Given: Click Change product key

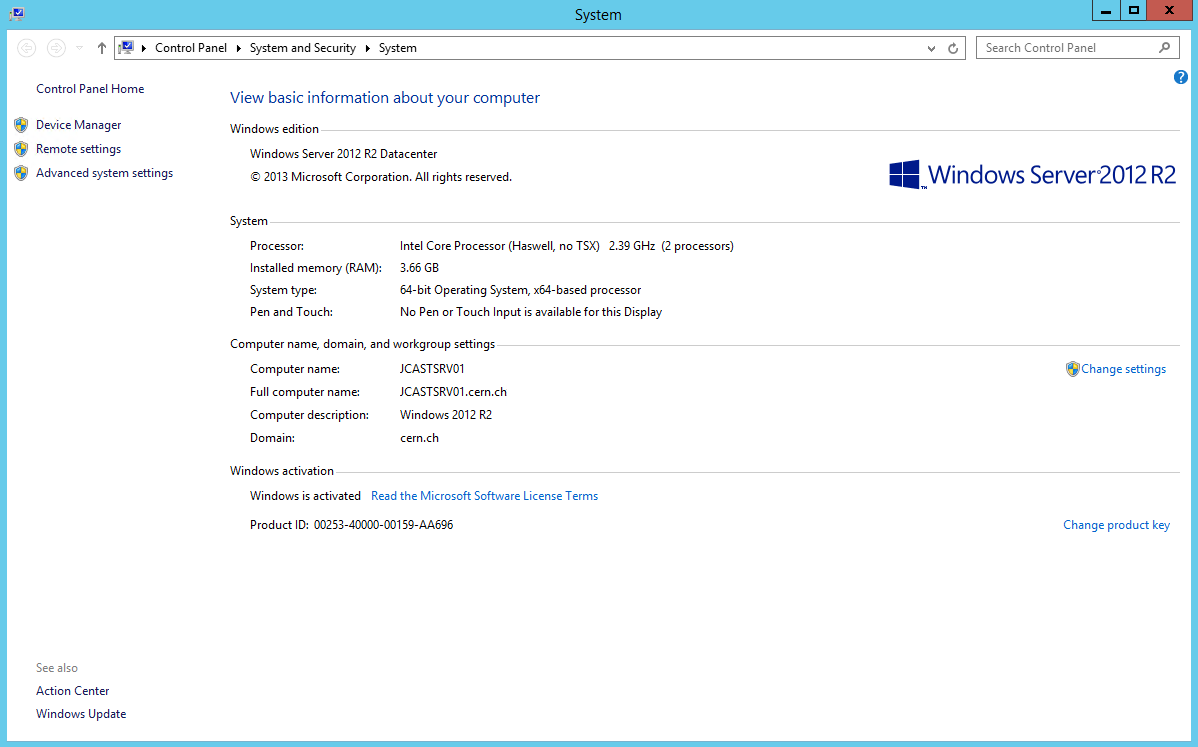Looking at the screenshot, I should [1116, 525].
